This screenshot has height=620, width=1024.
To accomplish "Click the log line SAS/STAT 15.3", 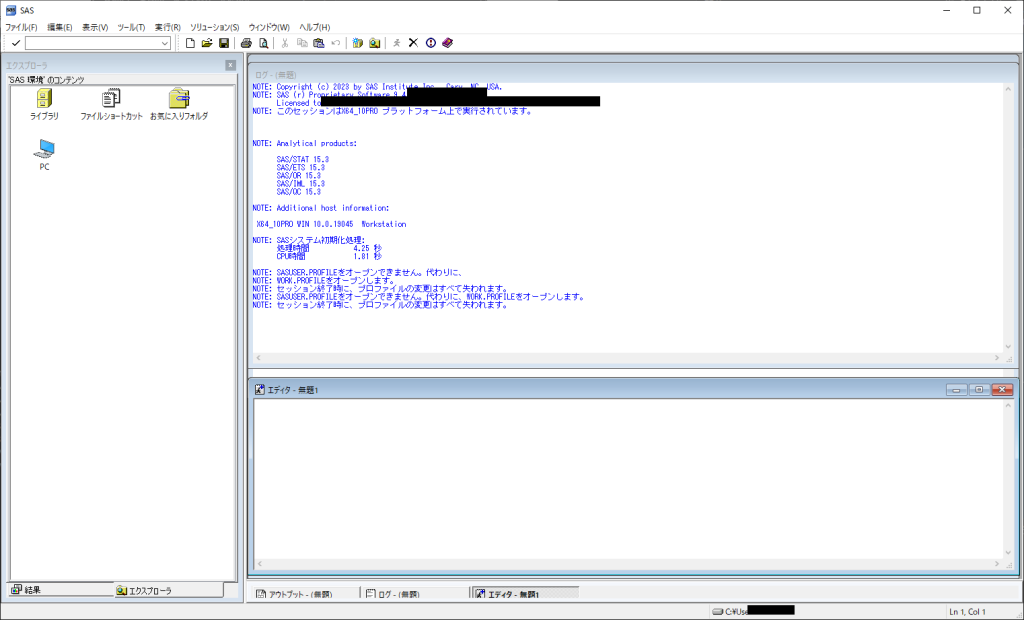I will click(x=302, y=159).
